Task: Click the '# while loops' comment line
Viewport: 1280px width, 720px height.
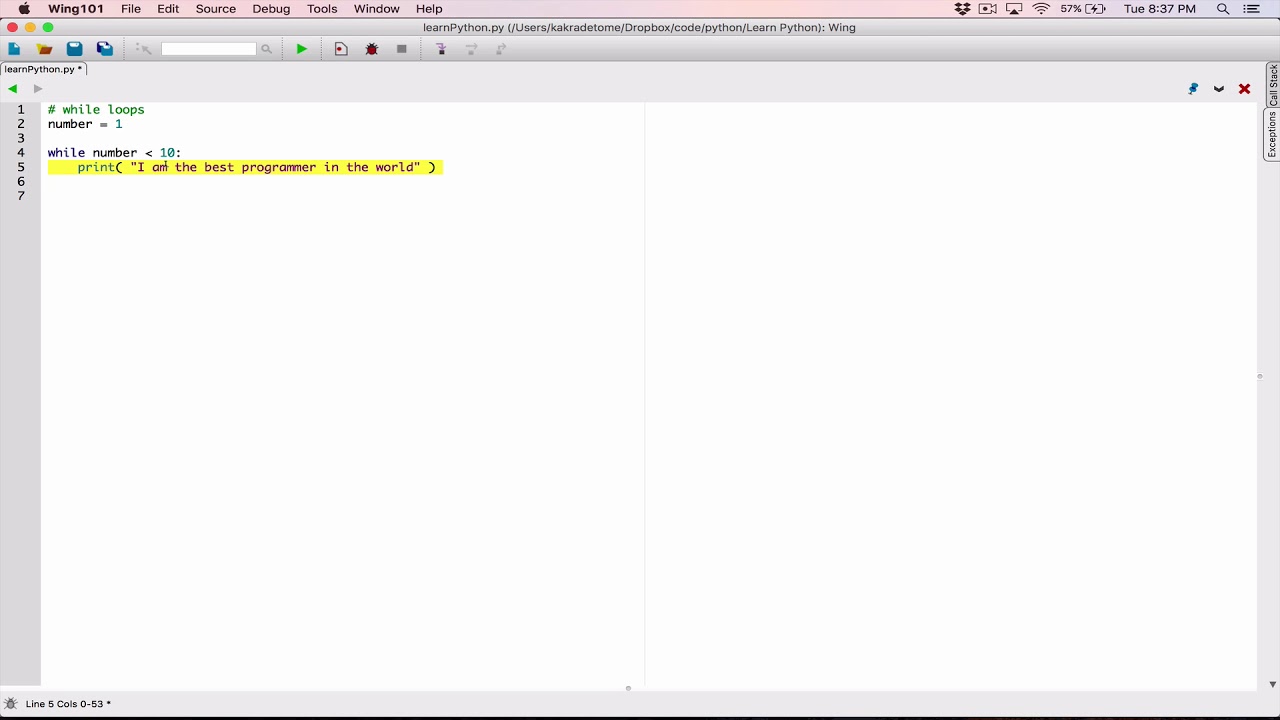Action: point(96,110)
